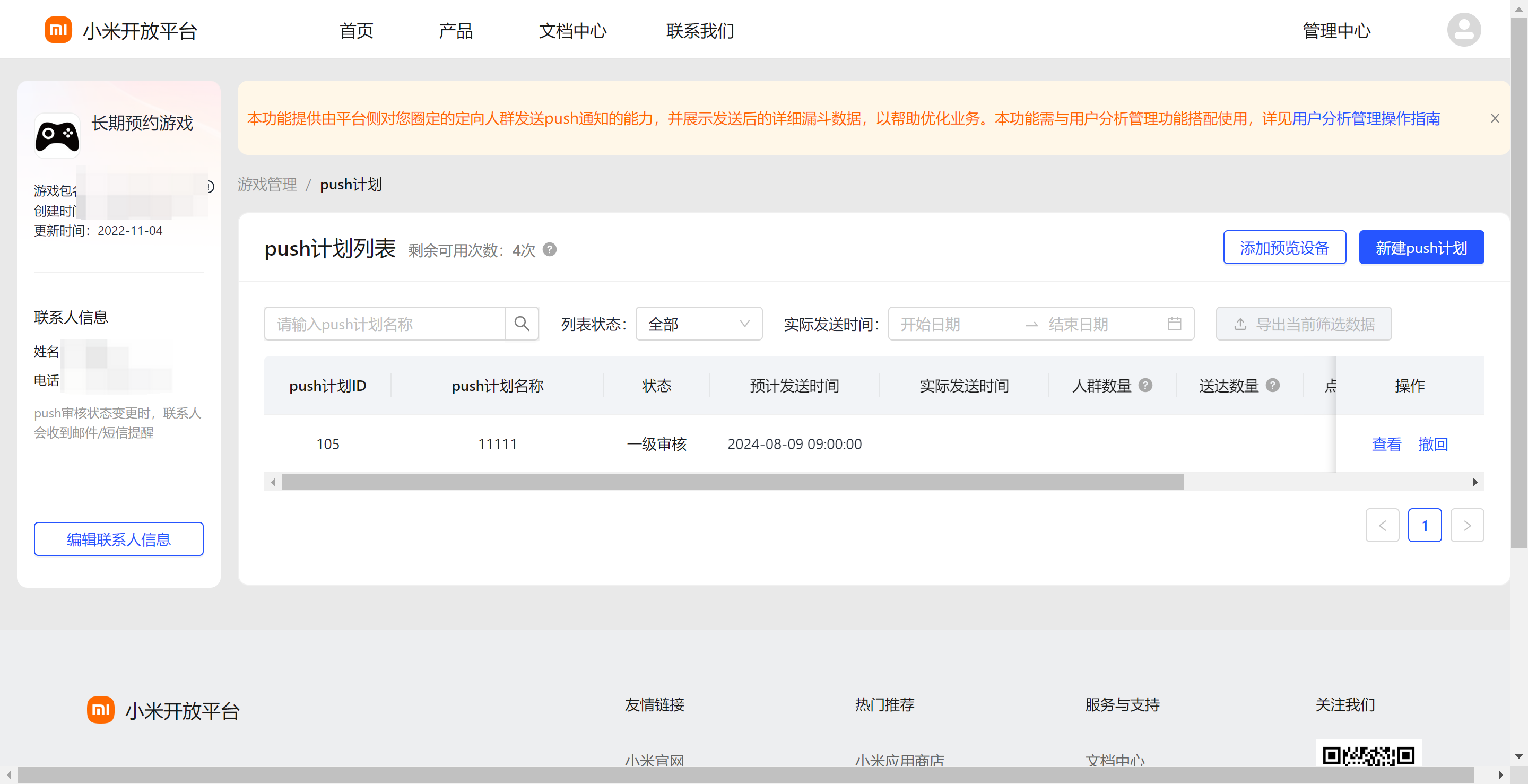Viewport: 1528px width, 784px height.
Task: Close the orange notice banner
Action: (1494, 119)
